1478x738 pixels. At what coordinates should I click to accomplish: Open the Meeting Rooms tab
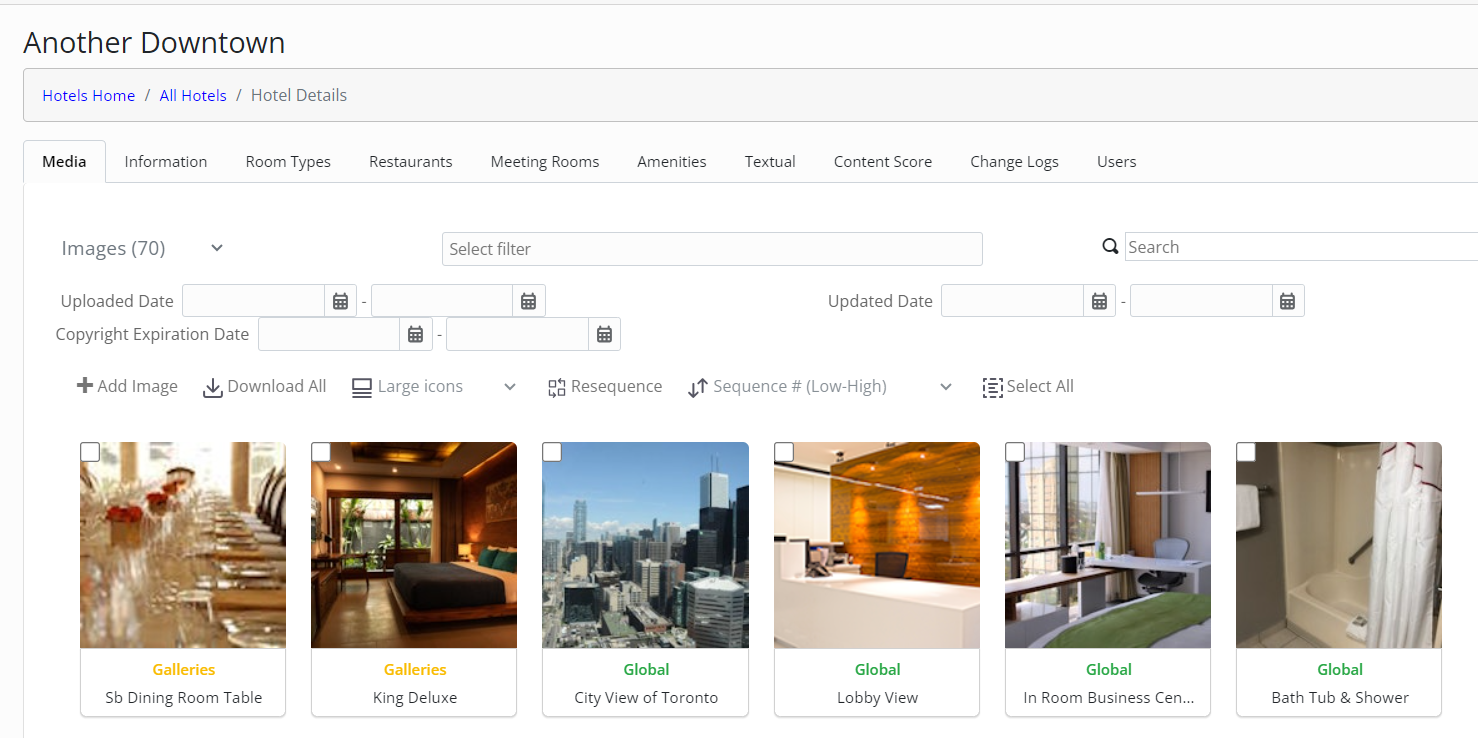(545, 161)
